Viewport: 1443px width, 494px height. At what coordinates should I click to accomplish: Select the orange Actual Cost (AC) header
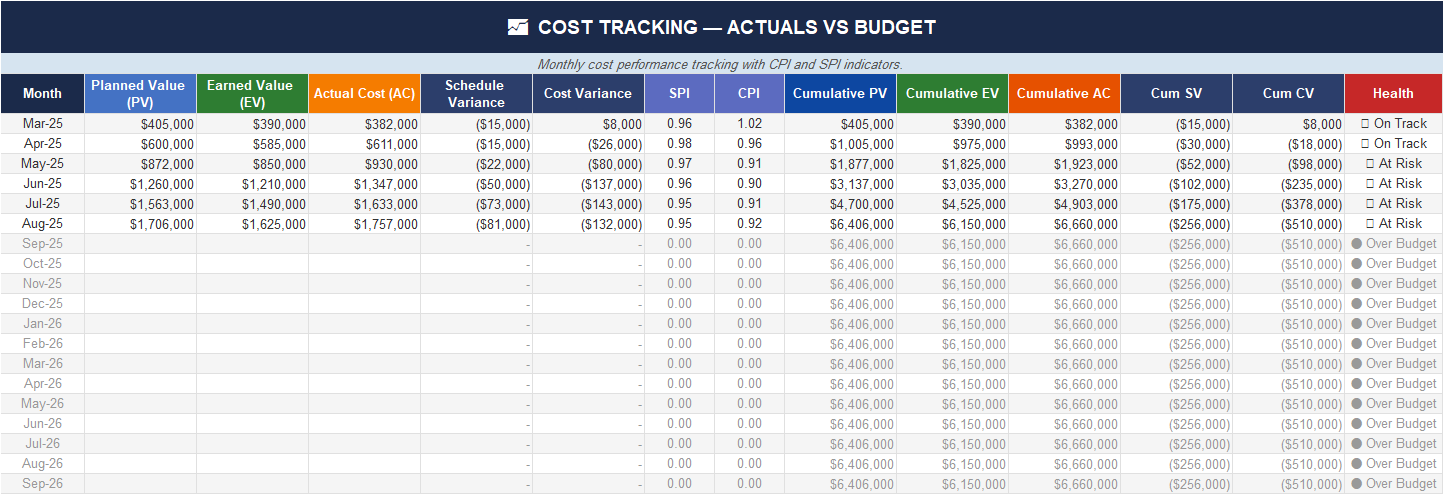point(364,93)
